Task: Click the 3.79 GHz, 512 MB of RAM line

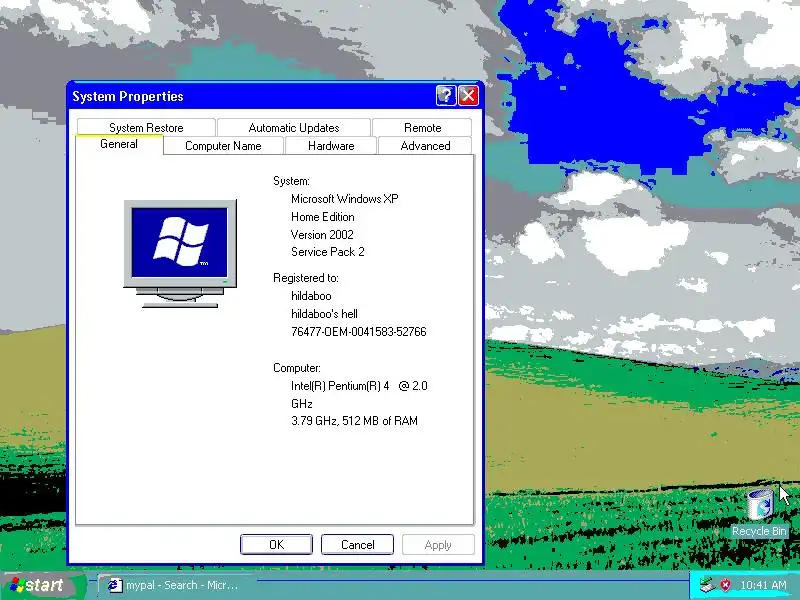Action: [354, 421]
